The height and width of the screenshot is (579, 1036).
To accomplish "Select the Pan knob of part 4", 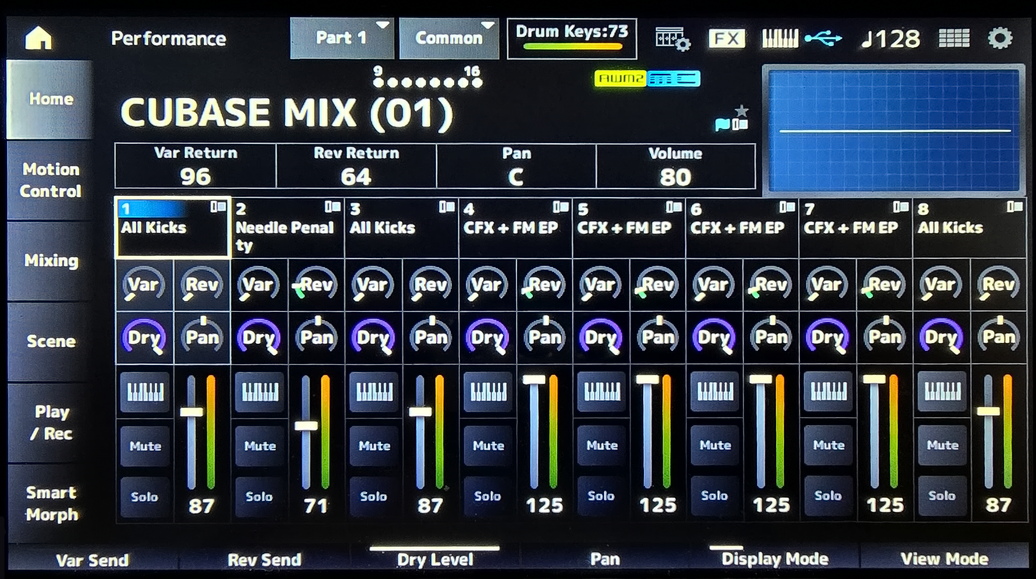I will (x=544, y=338).
